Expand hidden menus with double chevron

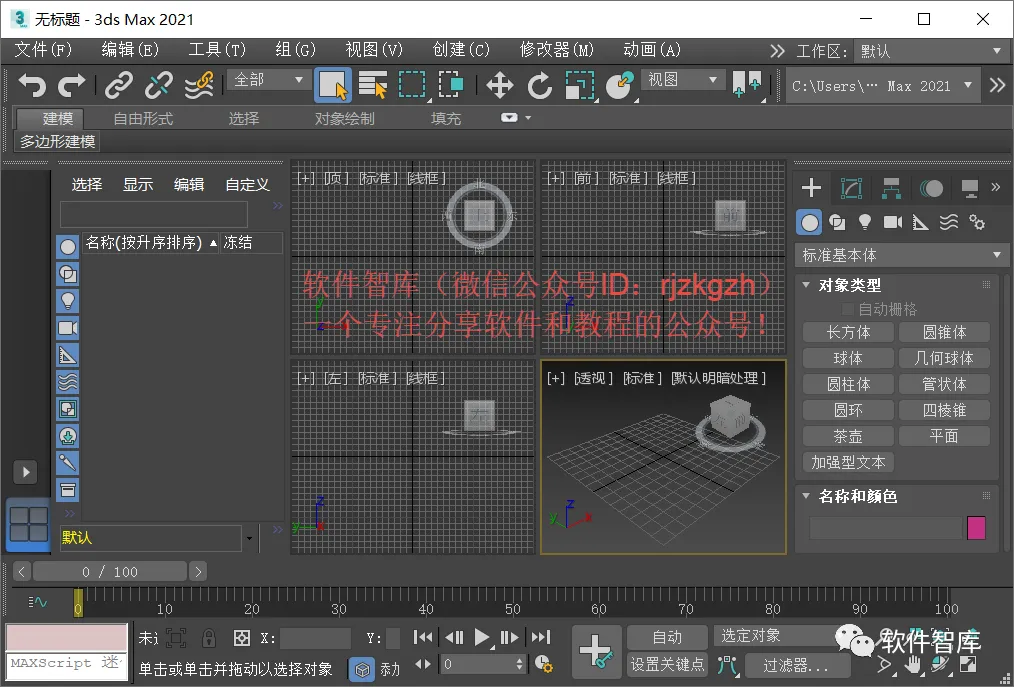pos(777,50)
